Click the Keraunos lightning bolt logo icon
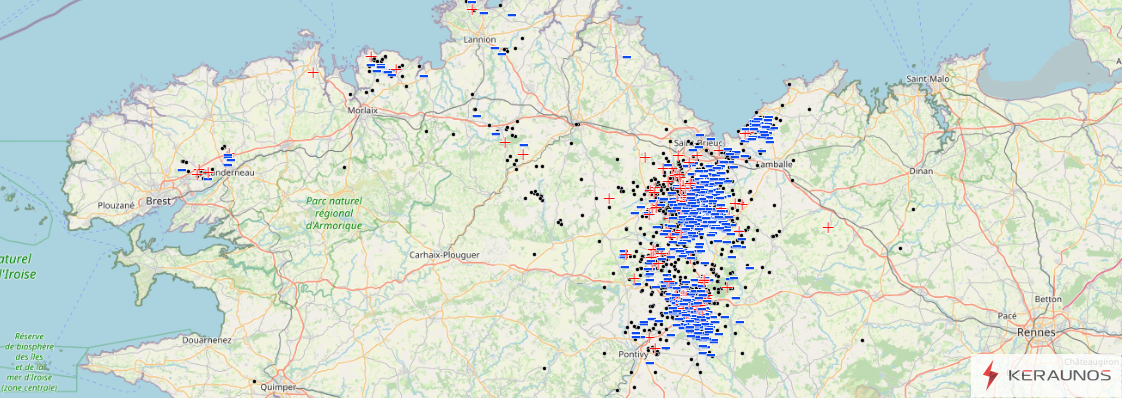 pyautogui.click(x=990, y=375)
